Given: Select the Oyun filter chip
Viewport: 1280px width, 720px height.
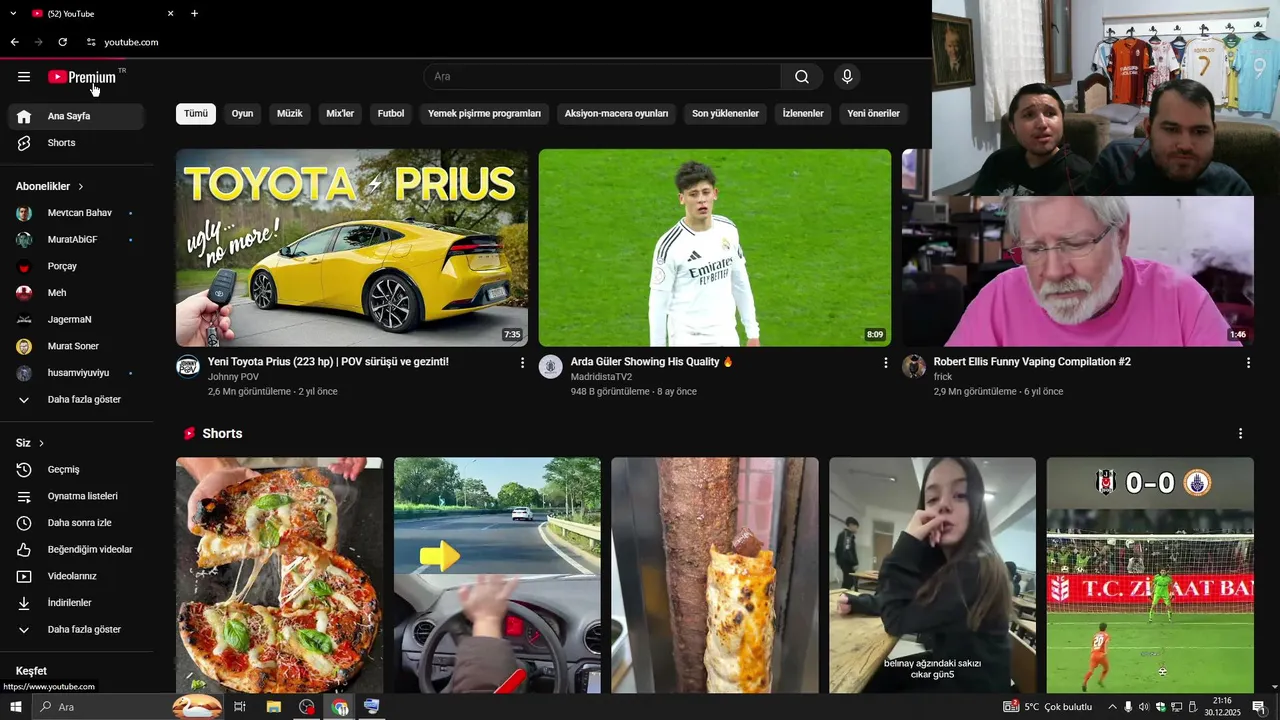Looking at the screenshot, I should (x=242, y=114).
